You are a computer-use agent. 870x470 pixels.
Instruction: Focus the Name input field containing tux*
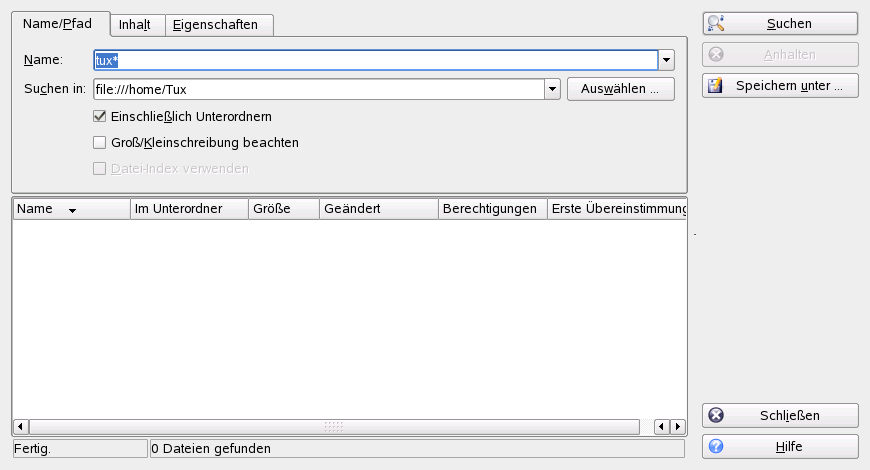[x=376, y=60]
